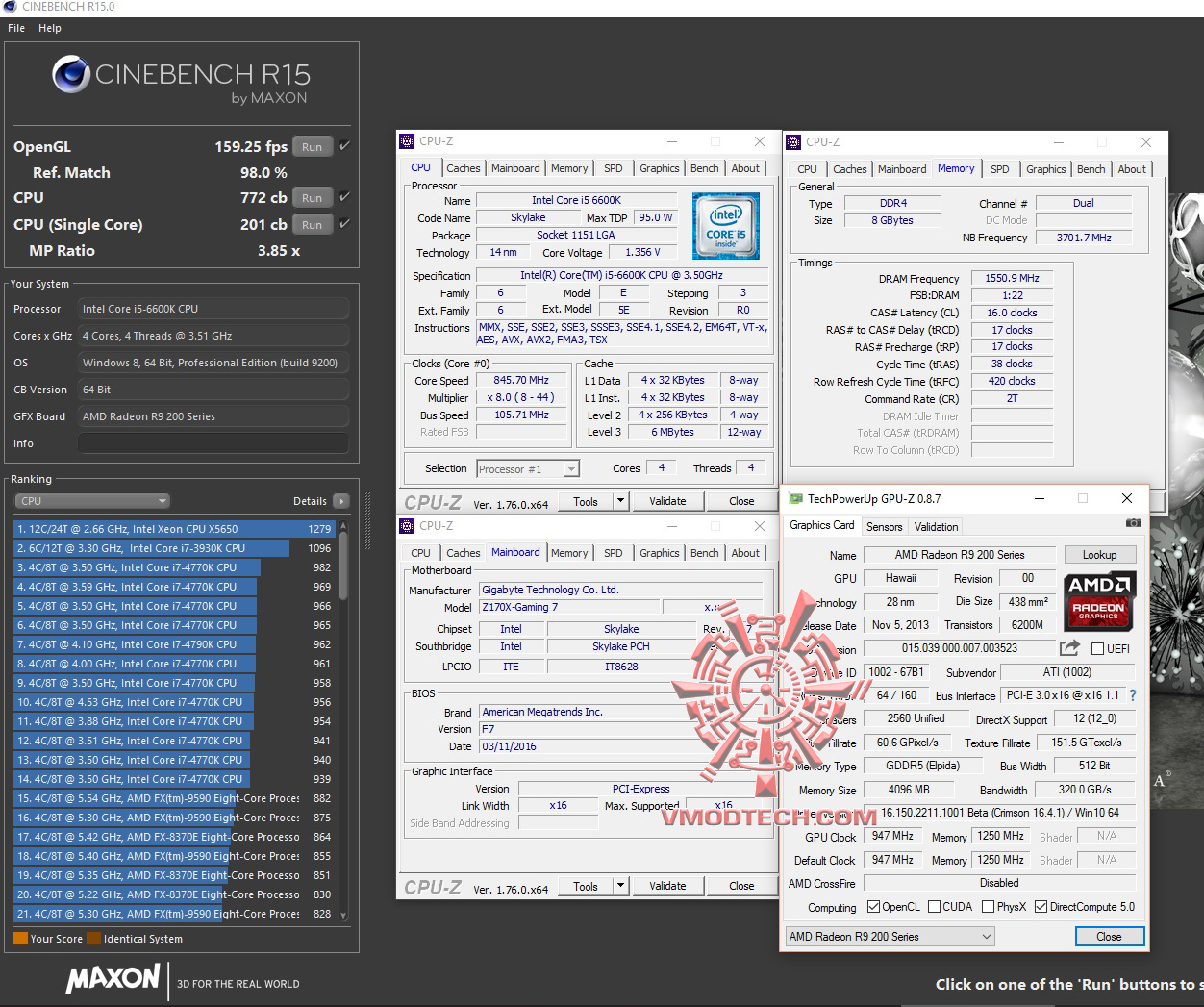Click the GPU-Z BIOS export share icon

coord(1068,648)
